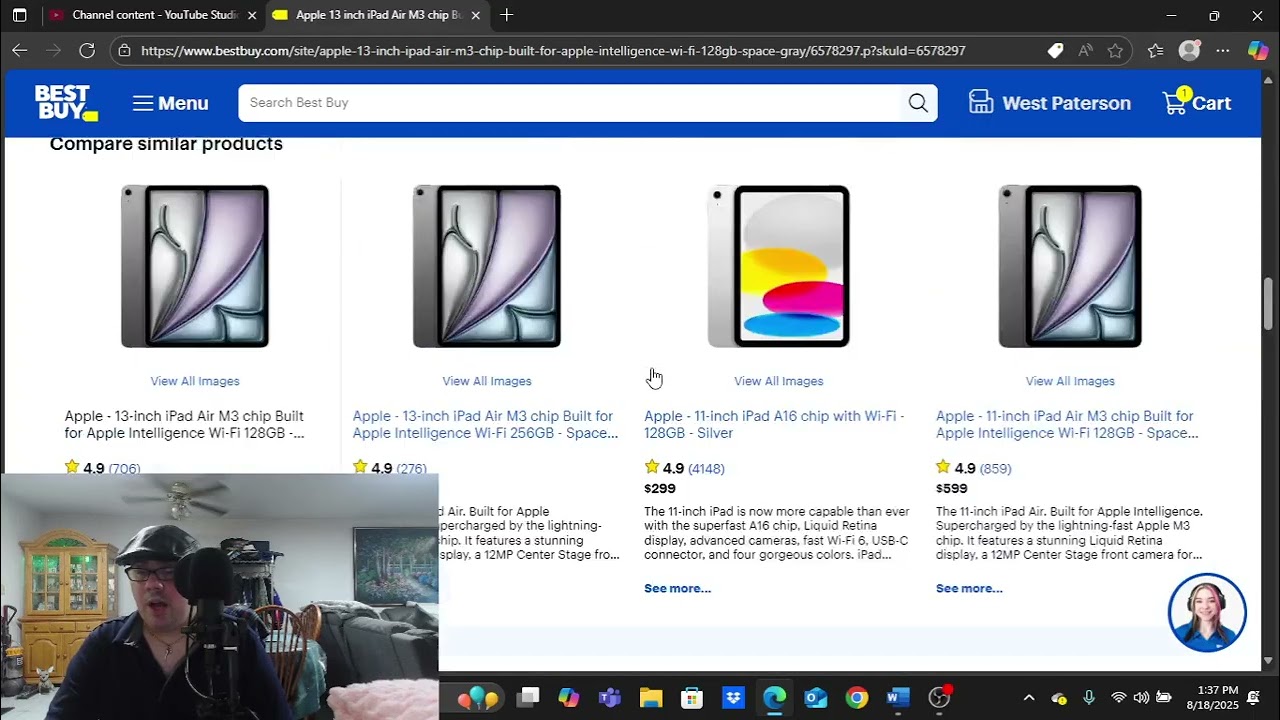View All Images for 13-inch 128GB iPad Air
Viewport: 1280px width, 720px height.
[195, 381]
